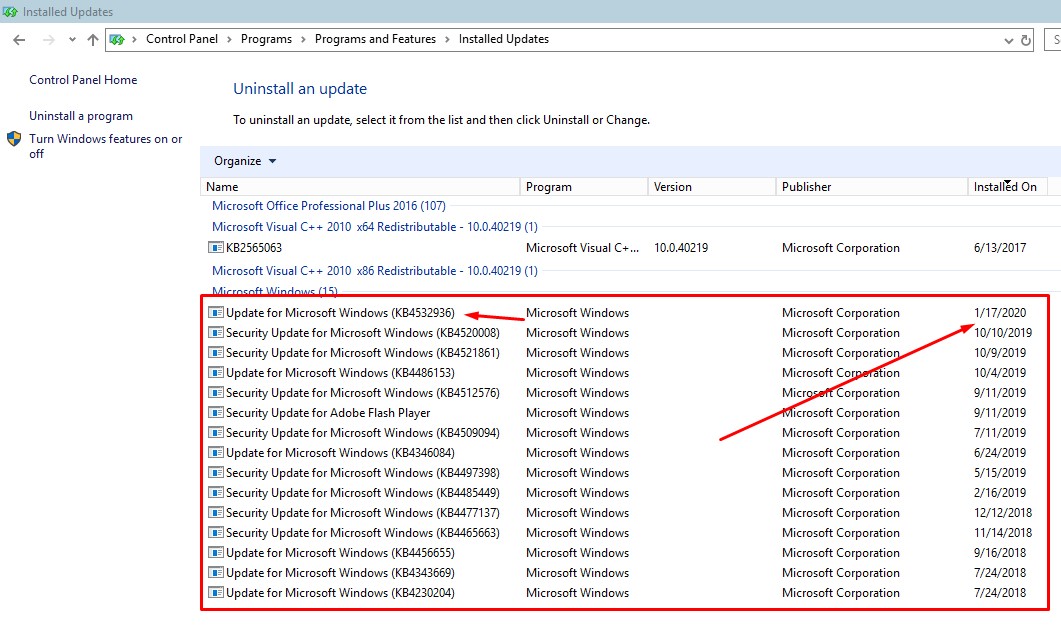Viewport: 1061px width, 628px height.
Task: Expand address bar history dropdown
Action: 1008,41
